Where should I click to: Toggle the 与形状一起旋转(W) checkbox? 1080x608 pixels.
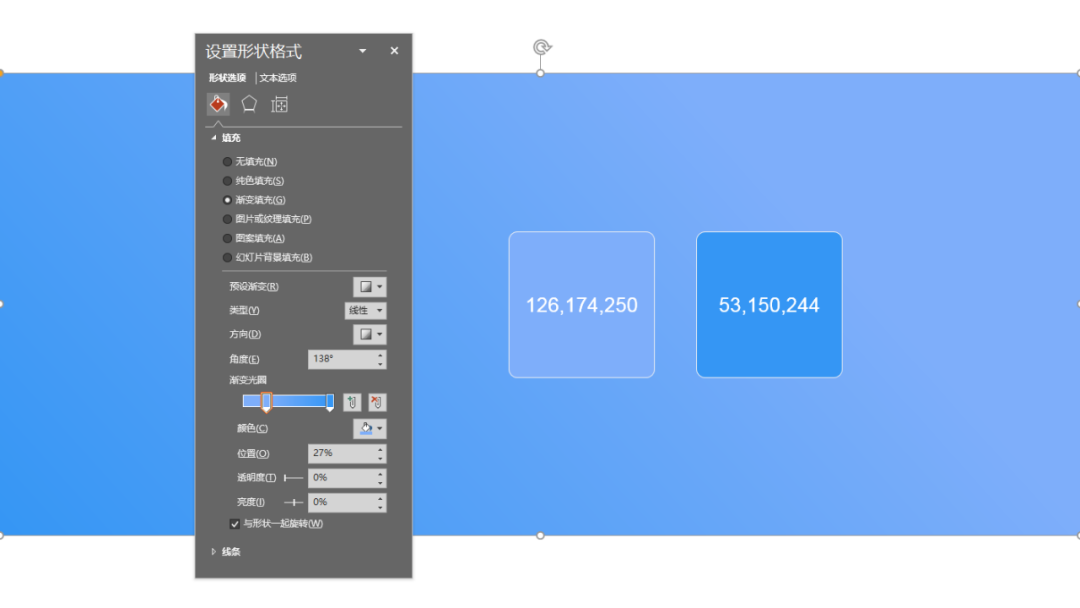click(235, 524)
